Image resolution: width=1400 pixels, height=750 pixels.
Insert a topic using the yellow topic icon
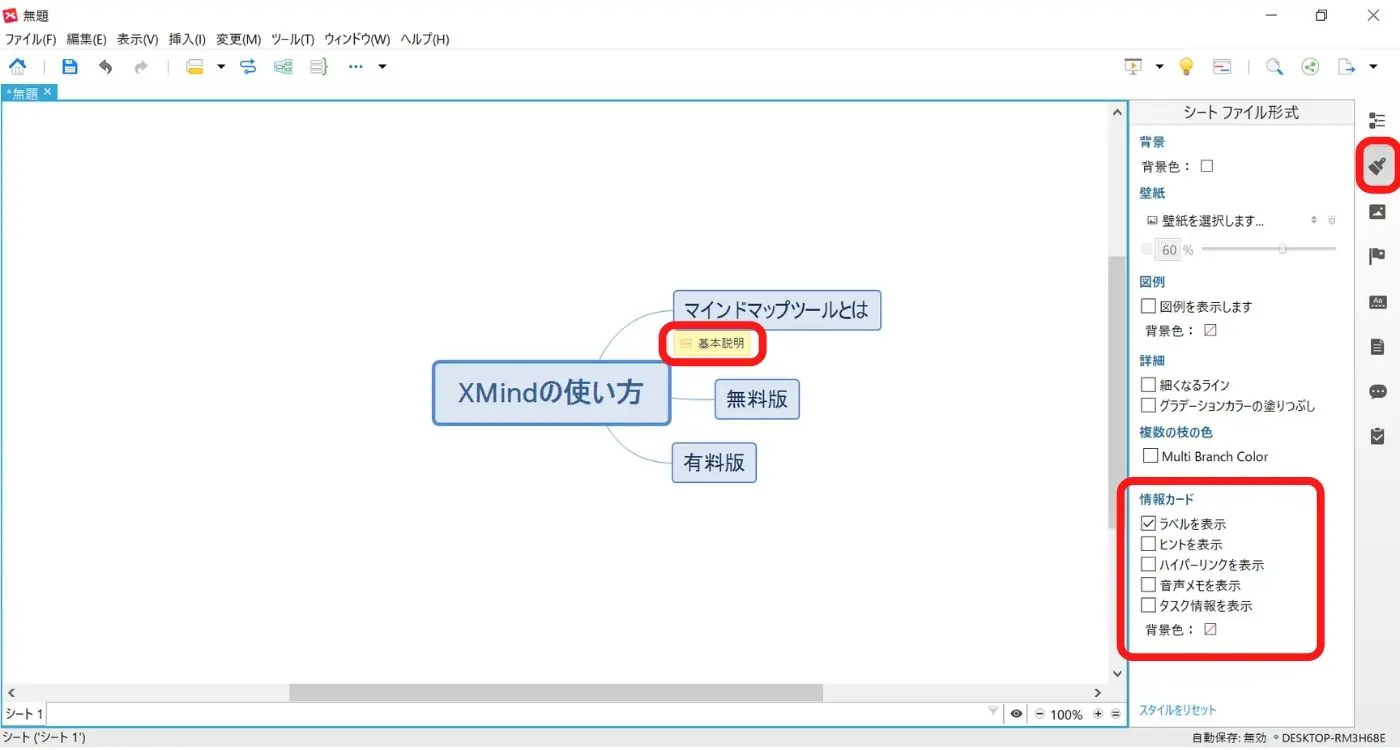(x=195, y=67)
